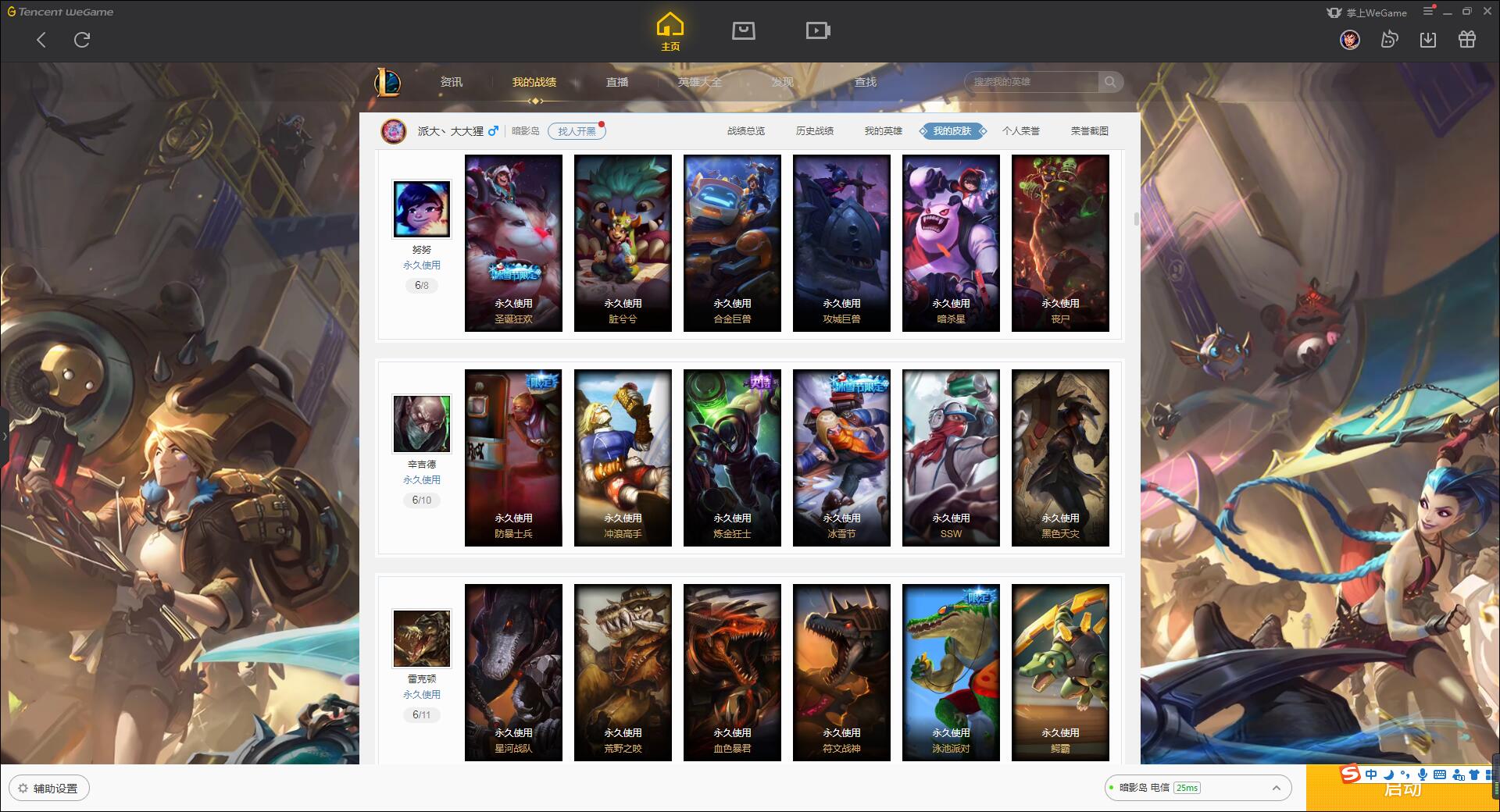Open the 暗杀星 skin thumbnail
This screenshot has height=812, width=1500.
pyautogui.click(x=951, y=243)
